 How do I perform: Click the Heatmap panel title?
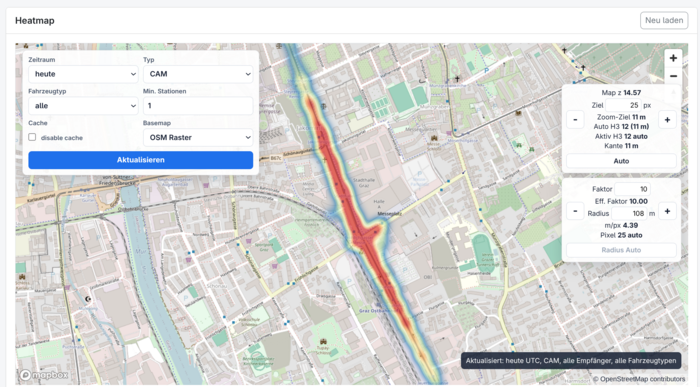(35, 21)
